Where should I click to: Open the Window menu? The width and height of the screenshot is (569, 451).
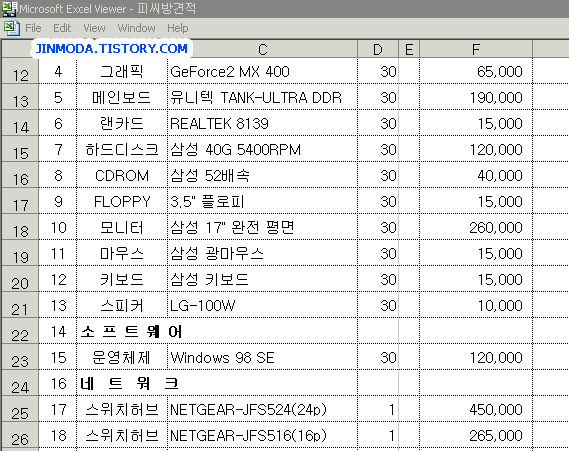click(x=136, y=28)
